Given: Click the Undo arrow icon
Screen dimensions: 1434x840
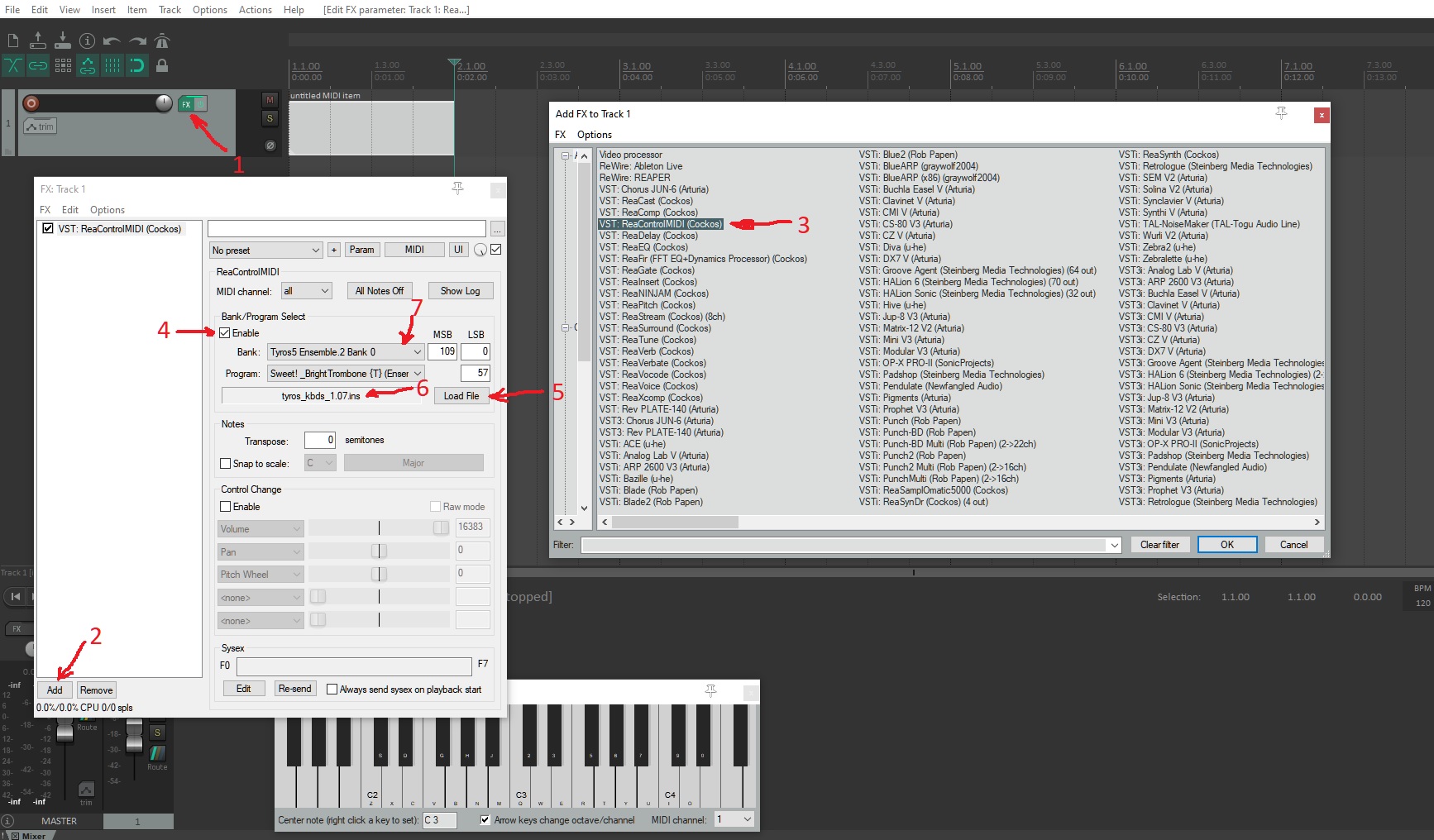Looking at the screenshot, I should point(112,41).
